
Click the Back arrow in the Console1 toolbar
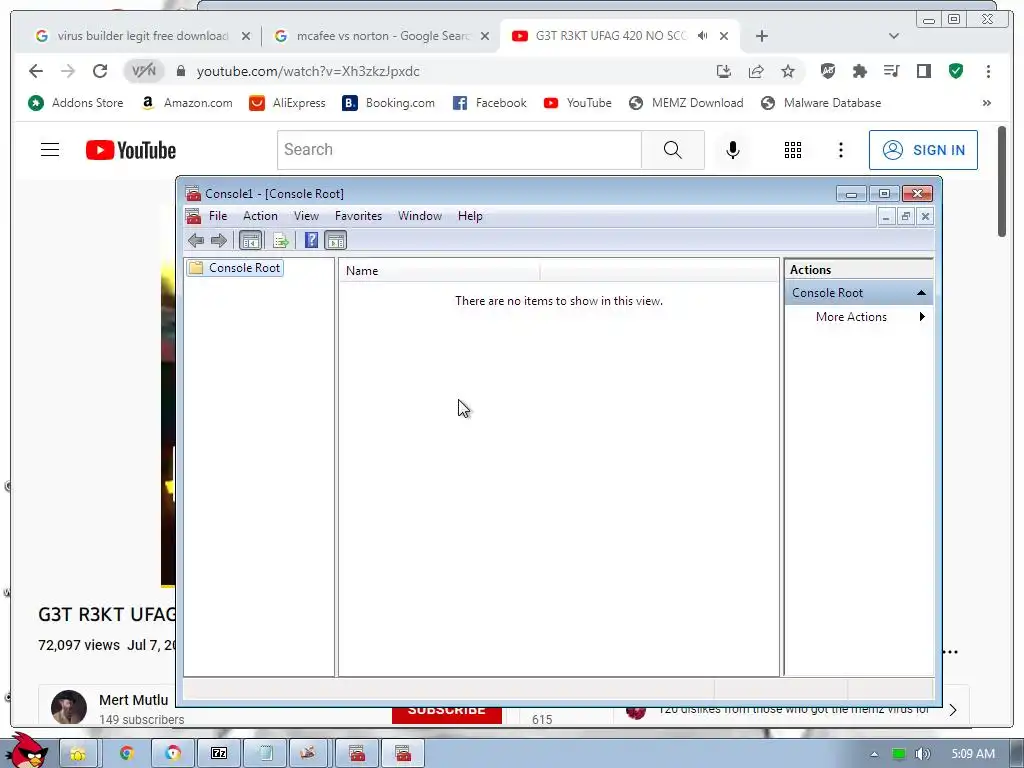(196, 240)
